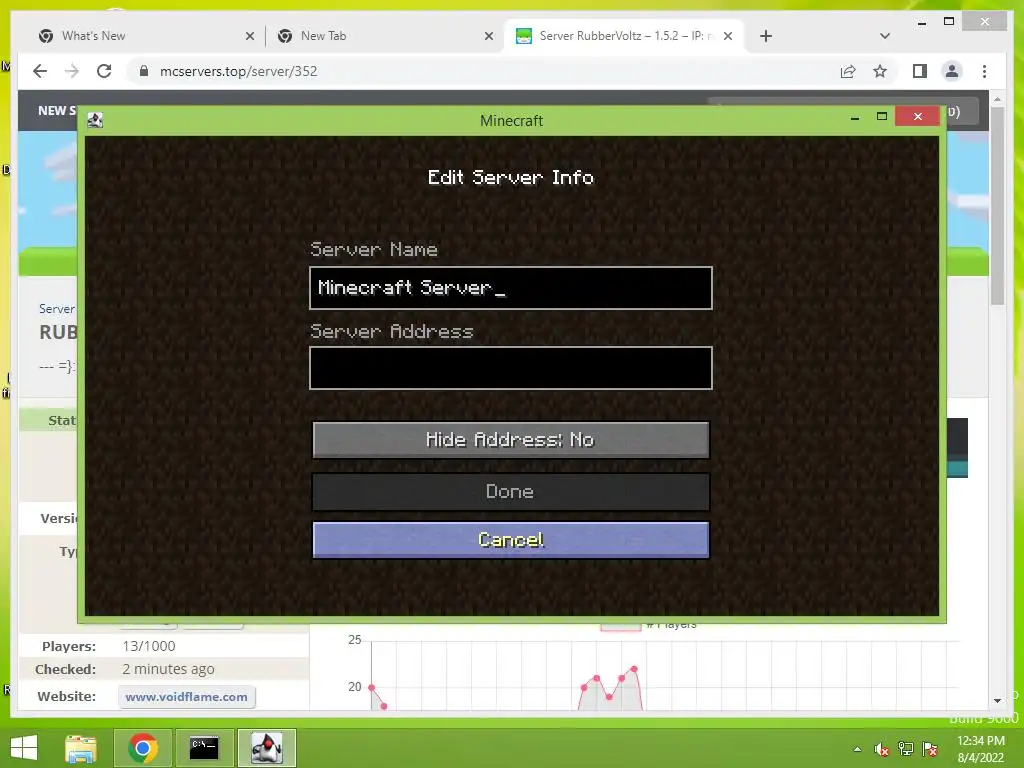Open Chrome side panel

920,71
